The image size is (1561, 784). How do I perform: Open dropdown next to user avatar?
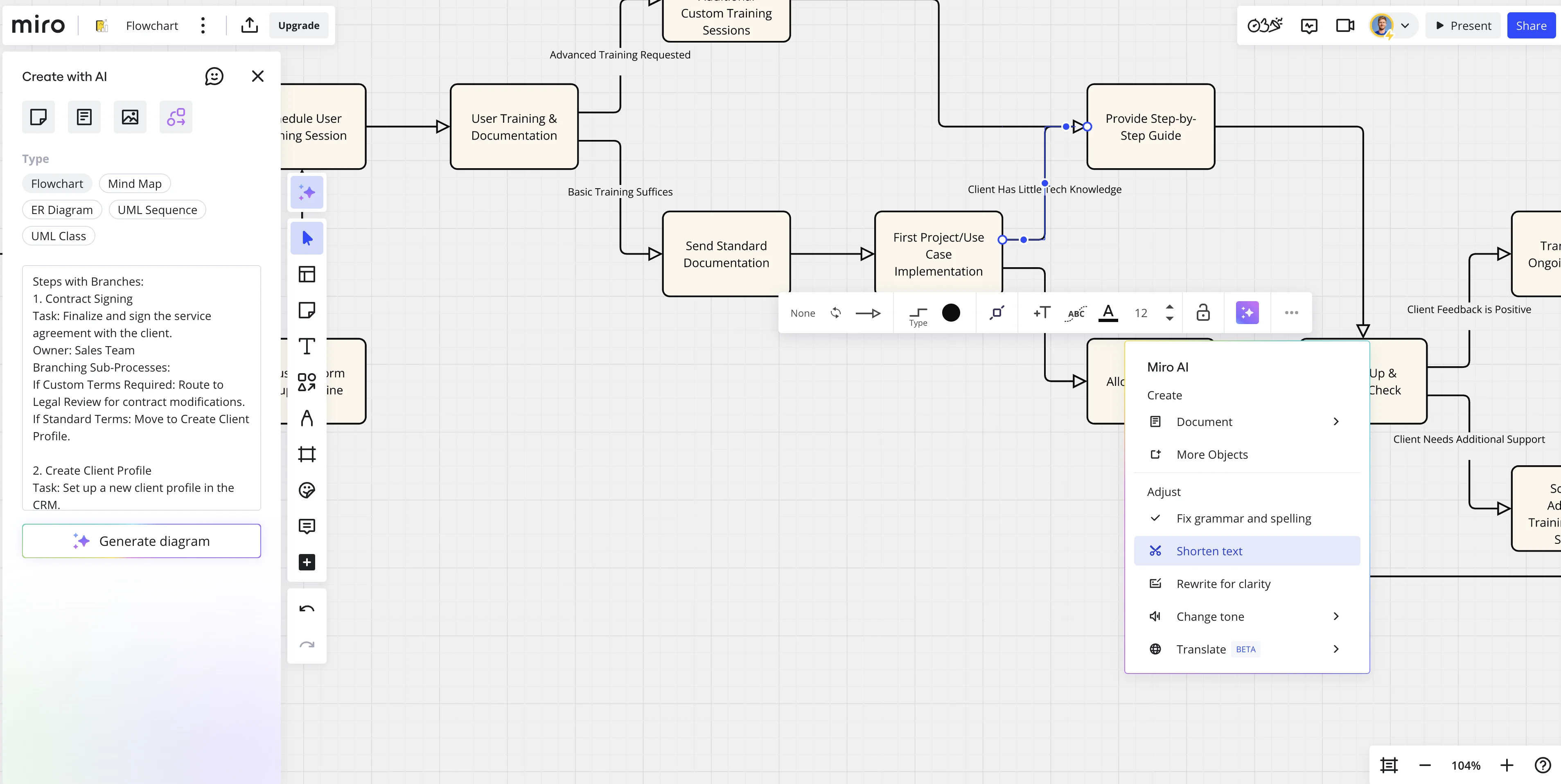pos(1405,25)
